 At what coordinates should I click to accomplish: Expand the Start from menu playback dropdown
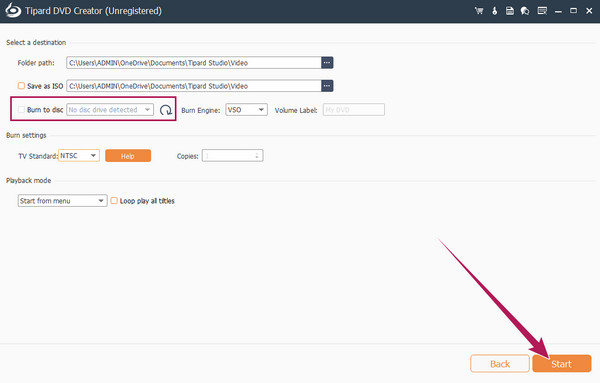pyautogui.click(x=62, y=200)
